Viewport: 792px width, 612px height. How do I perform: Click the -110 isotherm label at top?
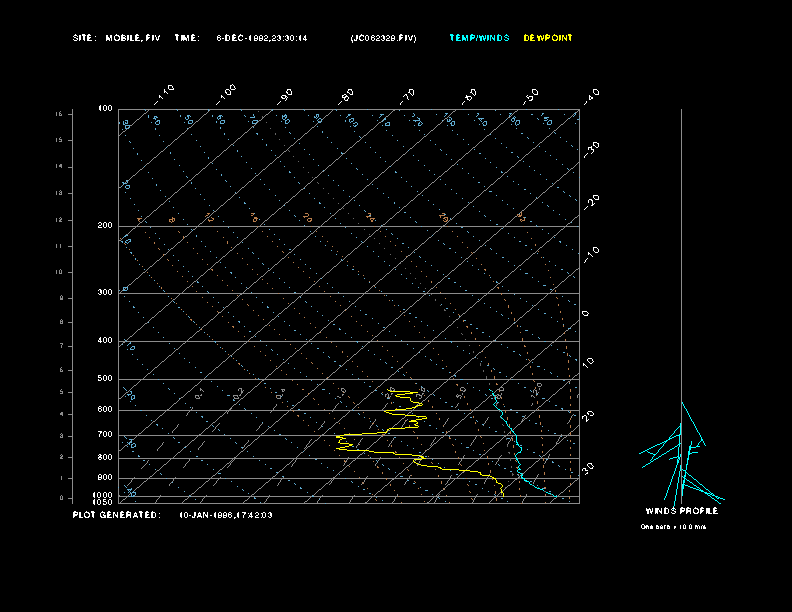(x=164, y=95)
